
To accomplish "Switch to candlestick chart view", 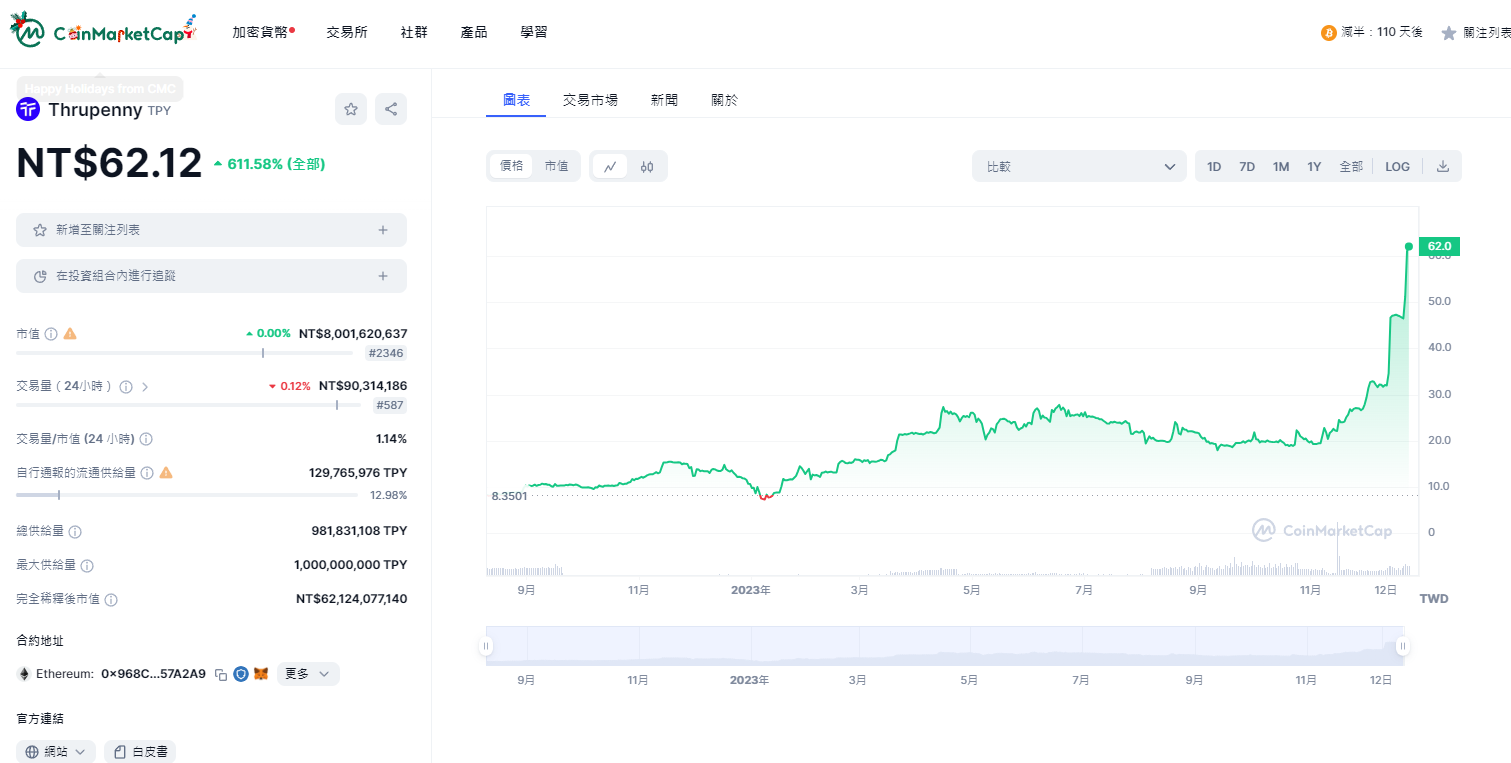I will (x=647, y=166).
